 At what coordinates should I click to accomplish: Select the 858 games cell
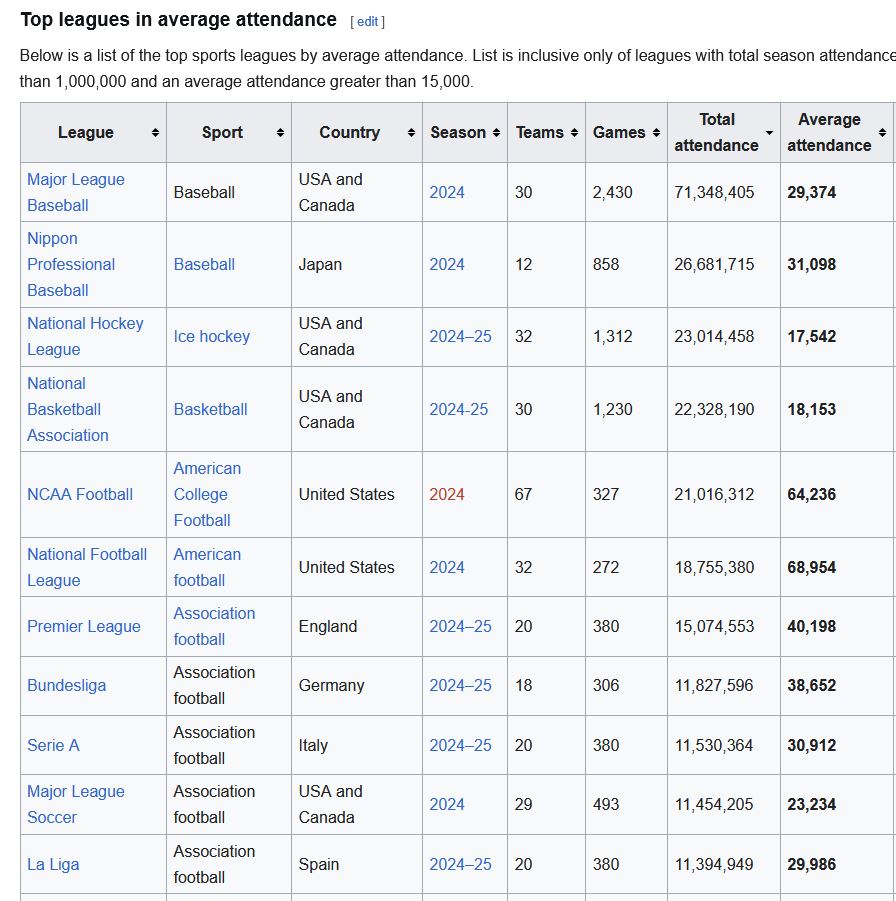click(626, 264)
